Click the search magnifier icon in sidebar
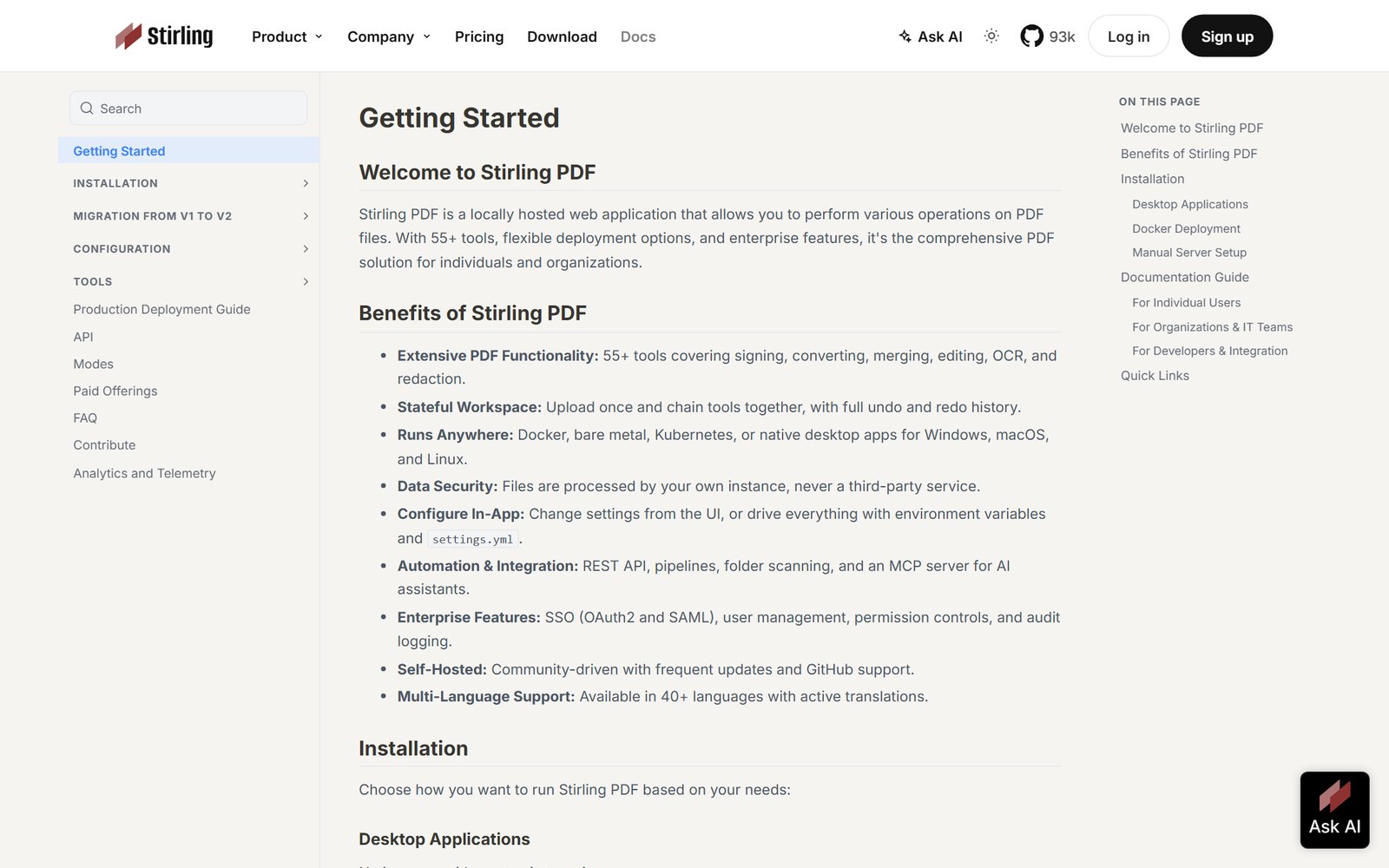This screenshot has width=1389, height=868. pos(87,108)
